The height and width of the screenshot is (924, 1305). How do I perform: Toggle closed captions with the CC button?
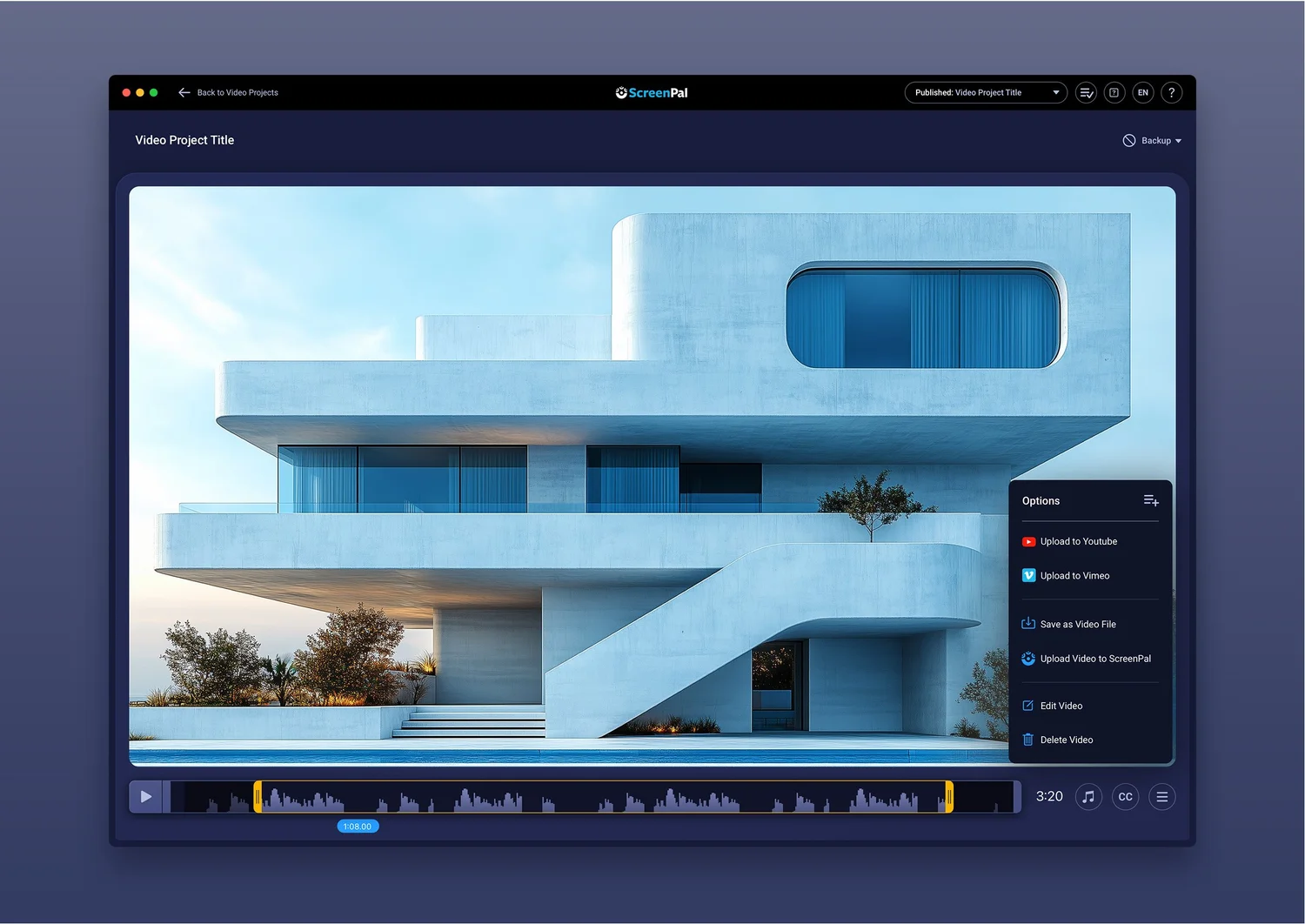[1125, 796]
